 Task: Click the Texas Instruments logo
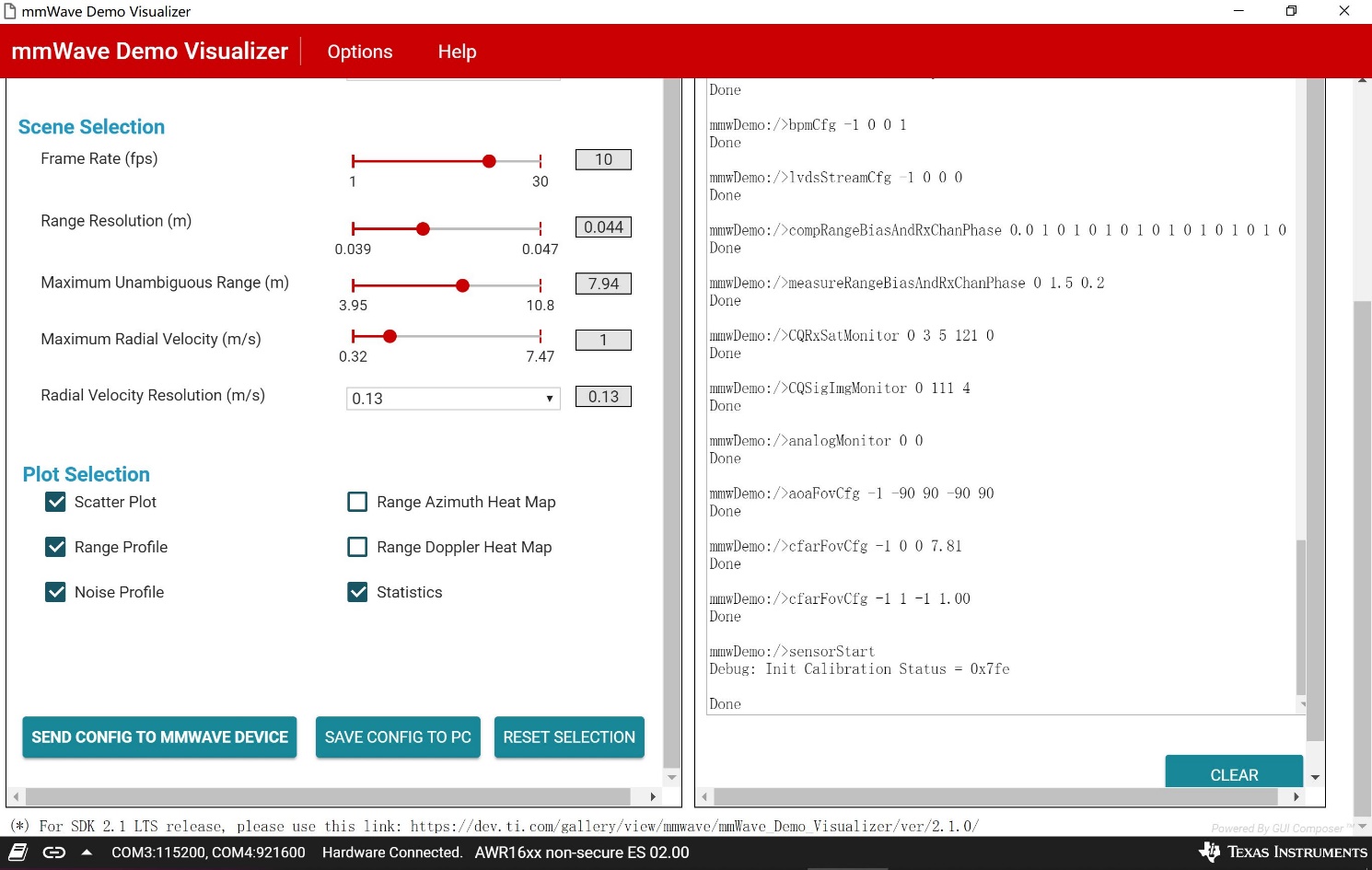pos(1285,853)
